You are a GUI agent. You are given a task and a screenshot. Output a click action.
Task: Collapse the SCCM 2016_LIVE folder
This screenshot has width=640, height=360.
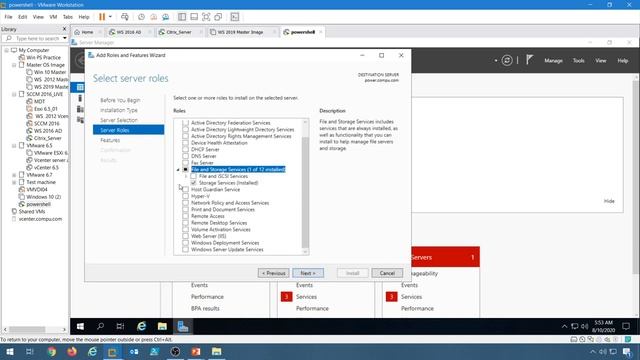point(14,94)
